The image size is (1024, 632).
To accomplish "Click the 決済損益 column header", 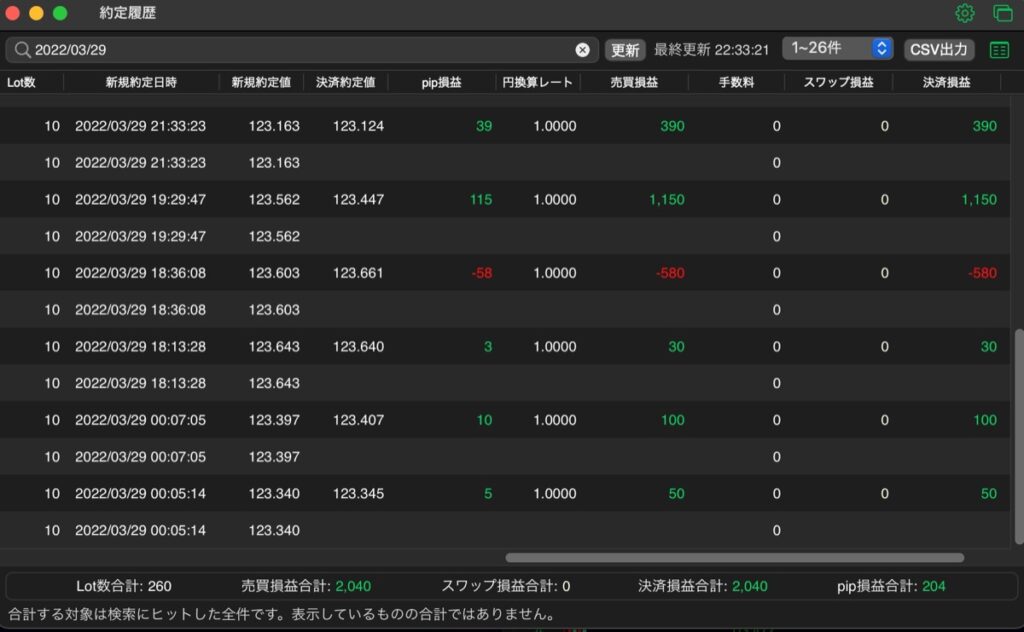I will (946, 82).
